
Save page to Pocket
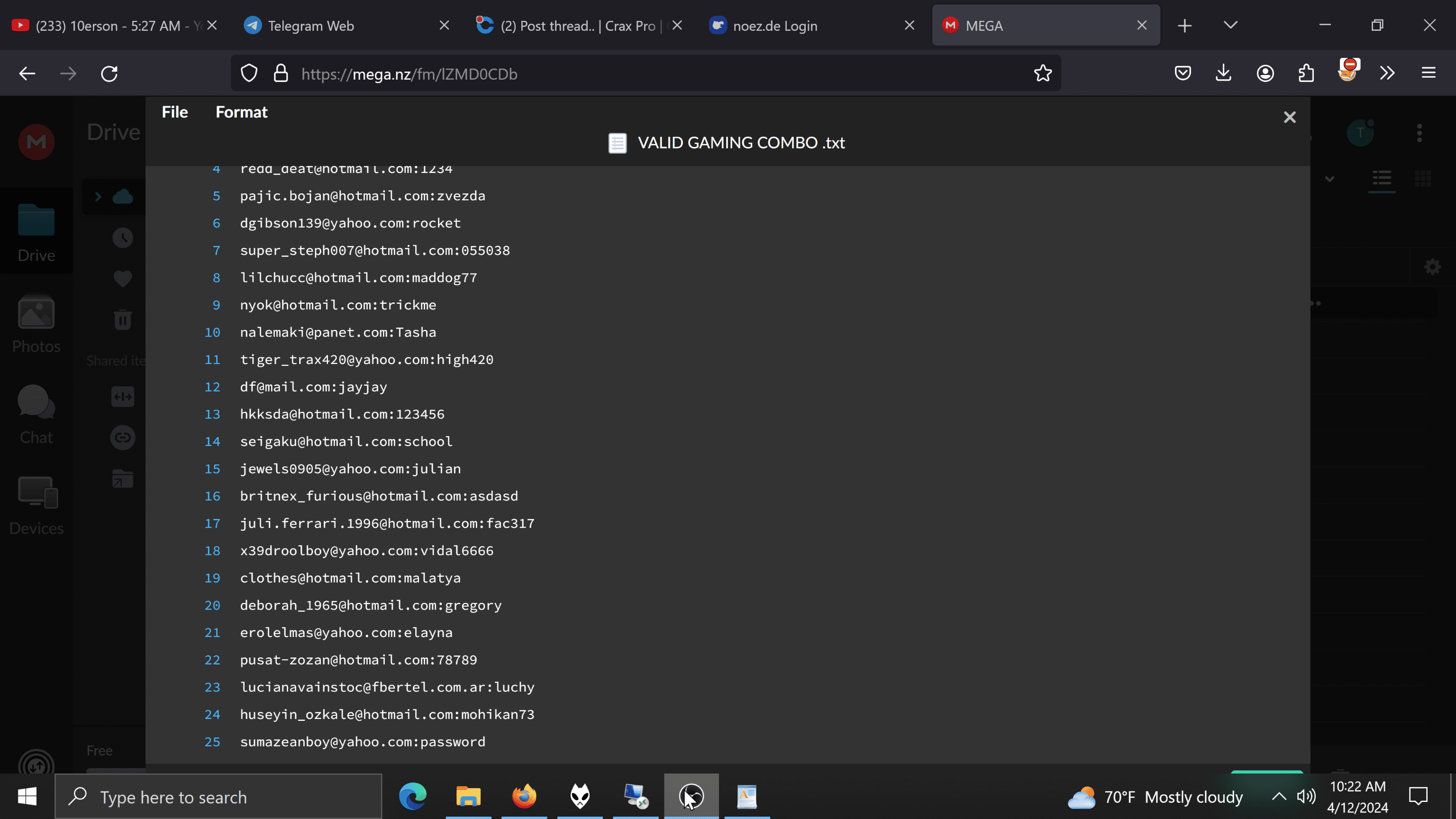pyautogui.click(x=1183, y=73)
